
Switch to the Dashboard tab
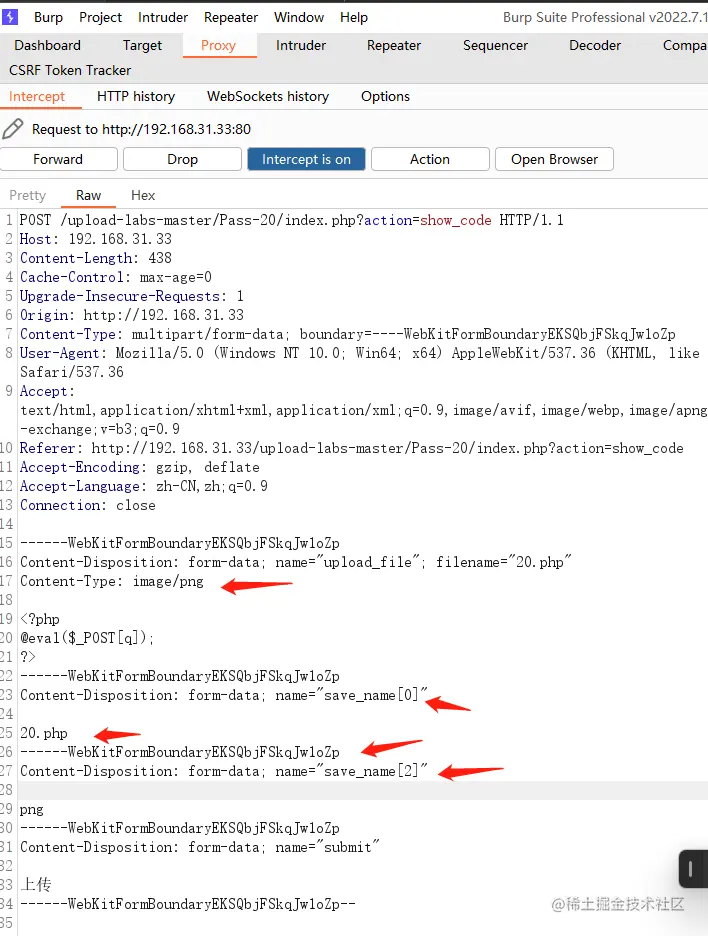click(x=47, y=45)
